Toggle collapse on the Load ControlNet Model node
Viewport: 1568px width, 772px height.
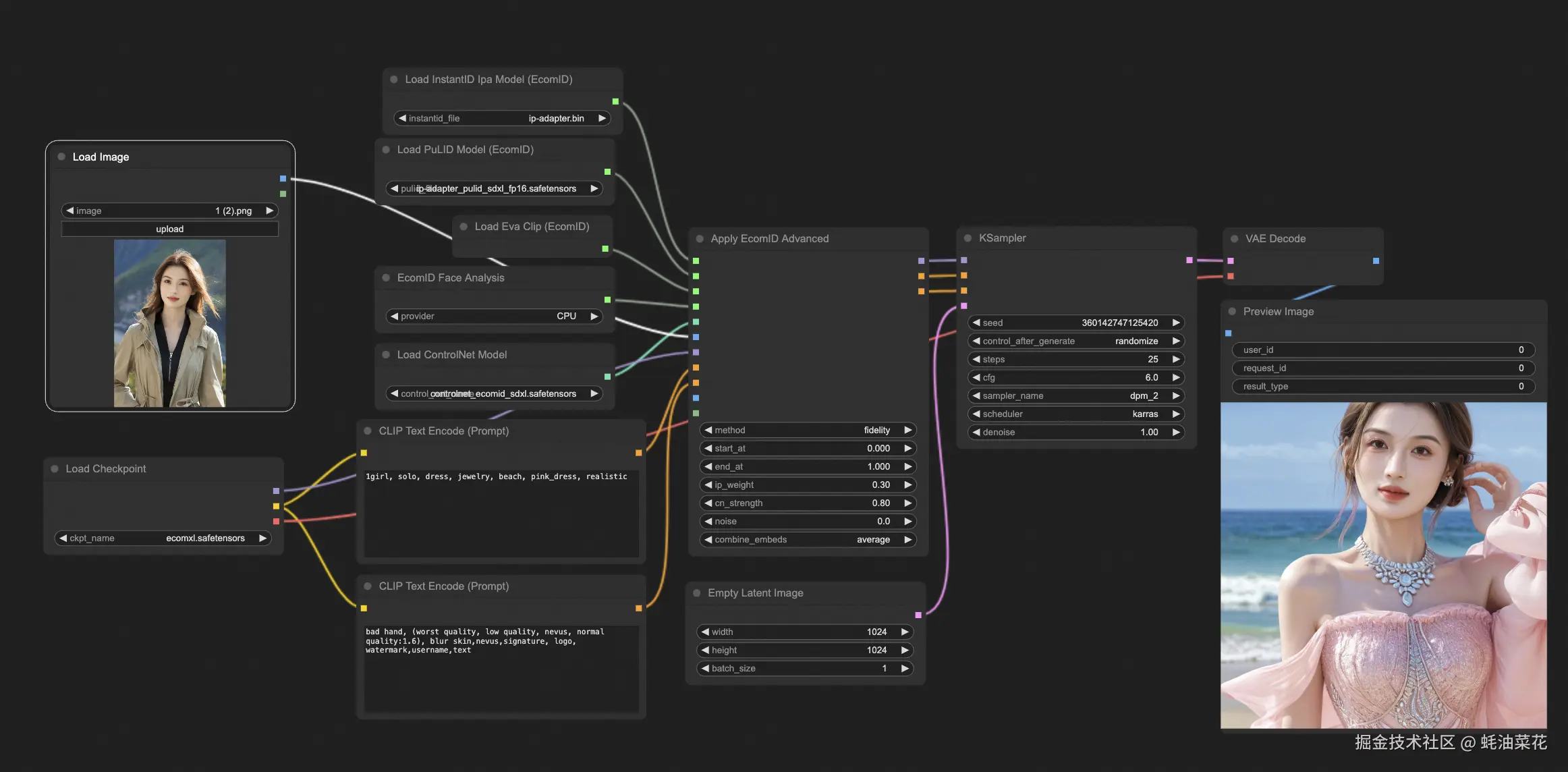(x=387, y=354)
